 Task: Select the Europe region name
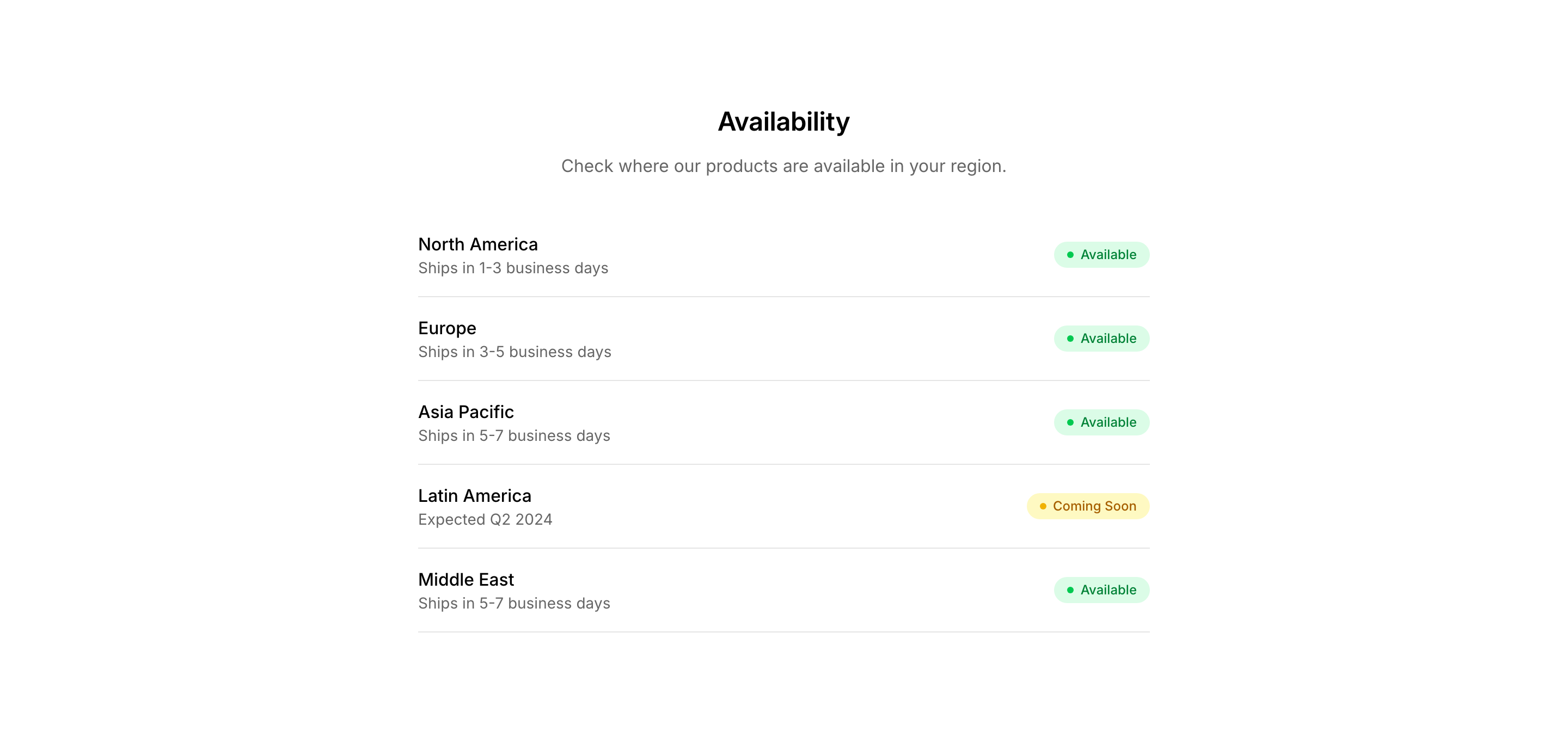click(447, 328)
